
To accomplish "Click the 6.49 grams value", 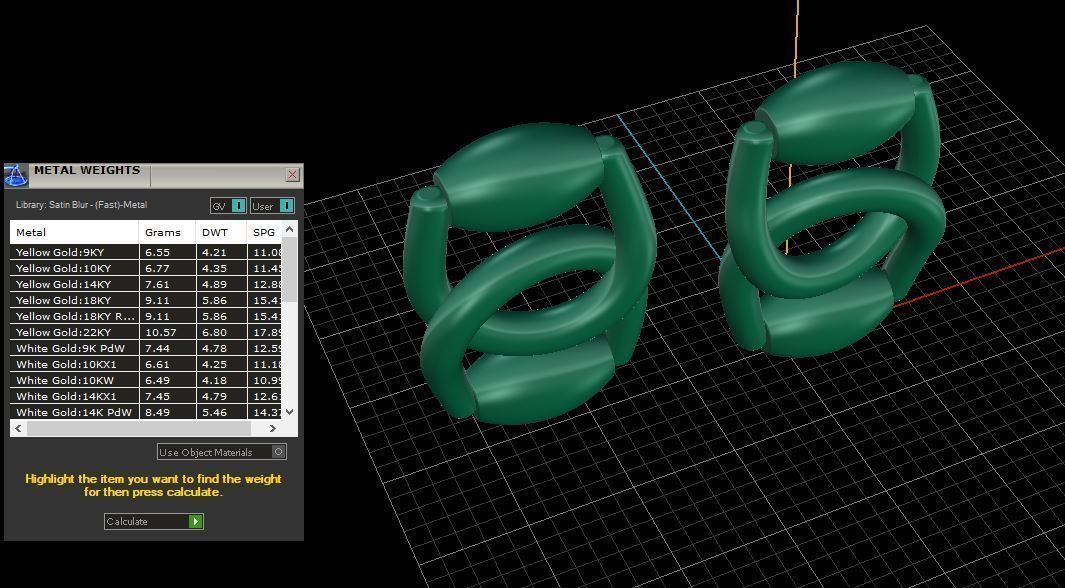I will (x=158, y=380).
